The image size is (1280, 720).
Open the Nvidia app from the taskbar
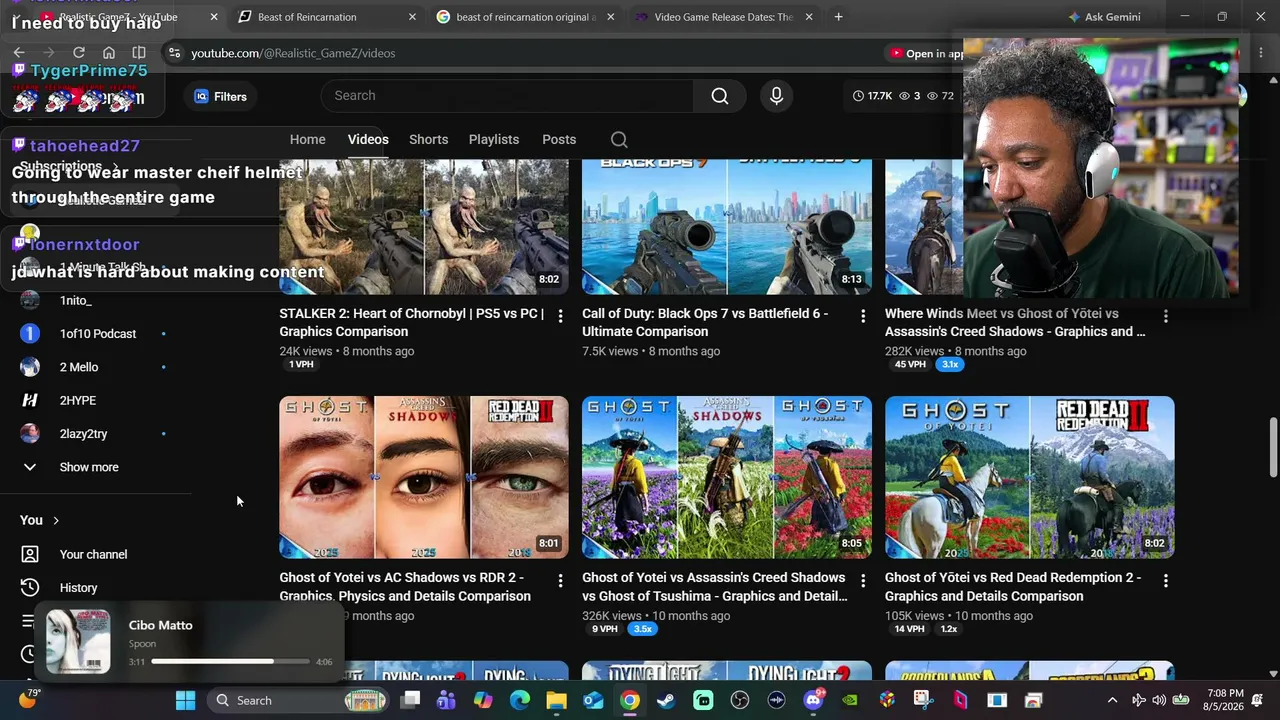[850, 700]
